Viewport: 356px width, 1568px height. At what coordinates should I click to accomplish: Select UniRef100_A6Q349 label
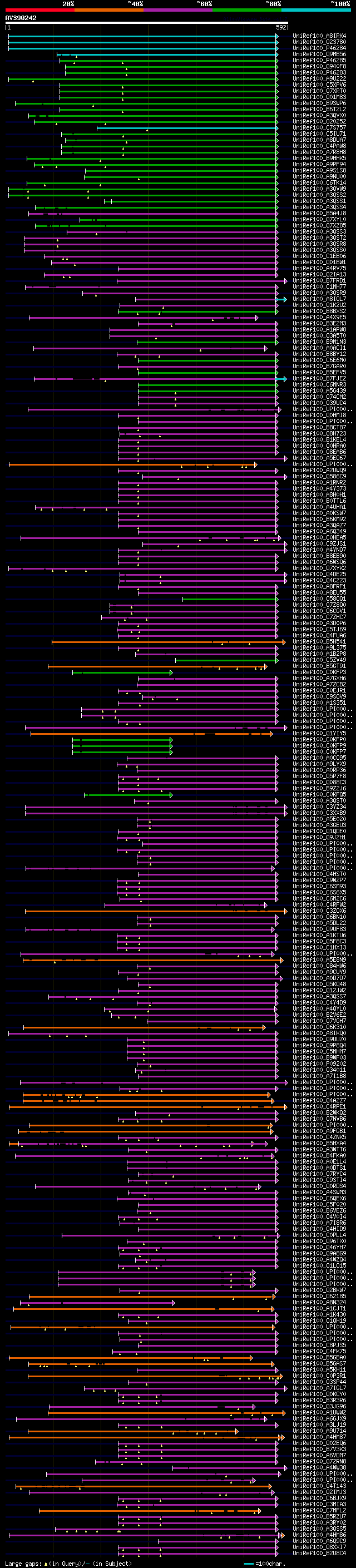319,531
